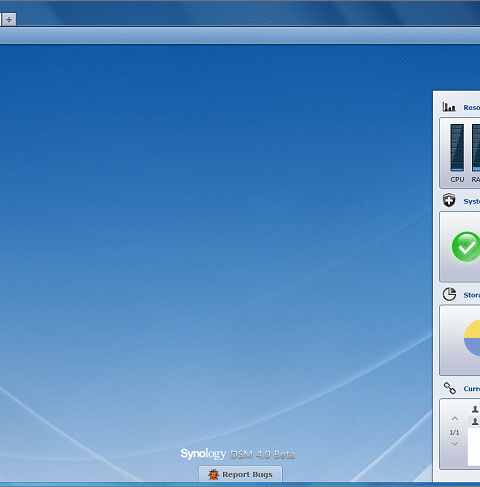Click the Resource Monitor widget title
Screen dimensions: 480x487
tap(472, 107)
